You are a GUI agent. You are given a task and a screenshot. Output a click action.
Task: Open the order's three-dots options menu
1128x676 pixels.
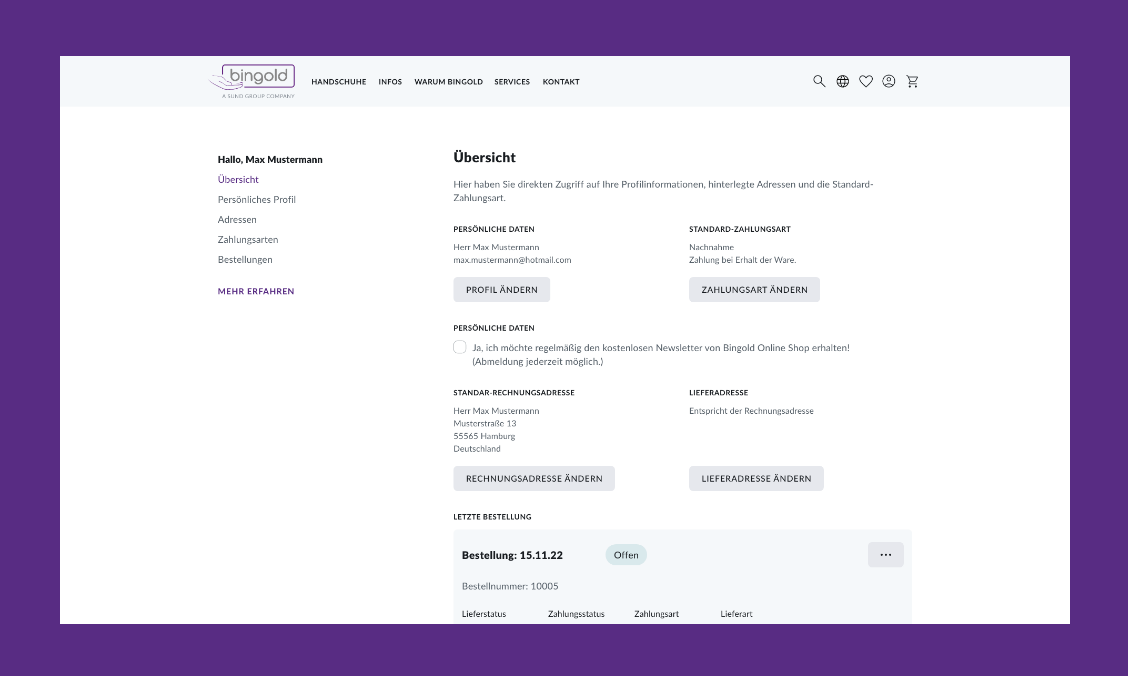click(x=885, y=555)
